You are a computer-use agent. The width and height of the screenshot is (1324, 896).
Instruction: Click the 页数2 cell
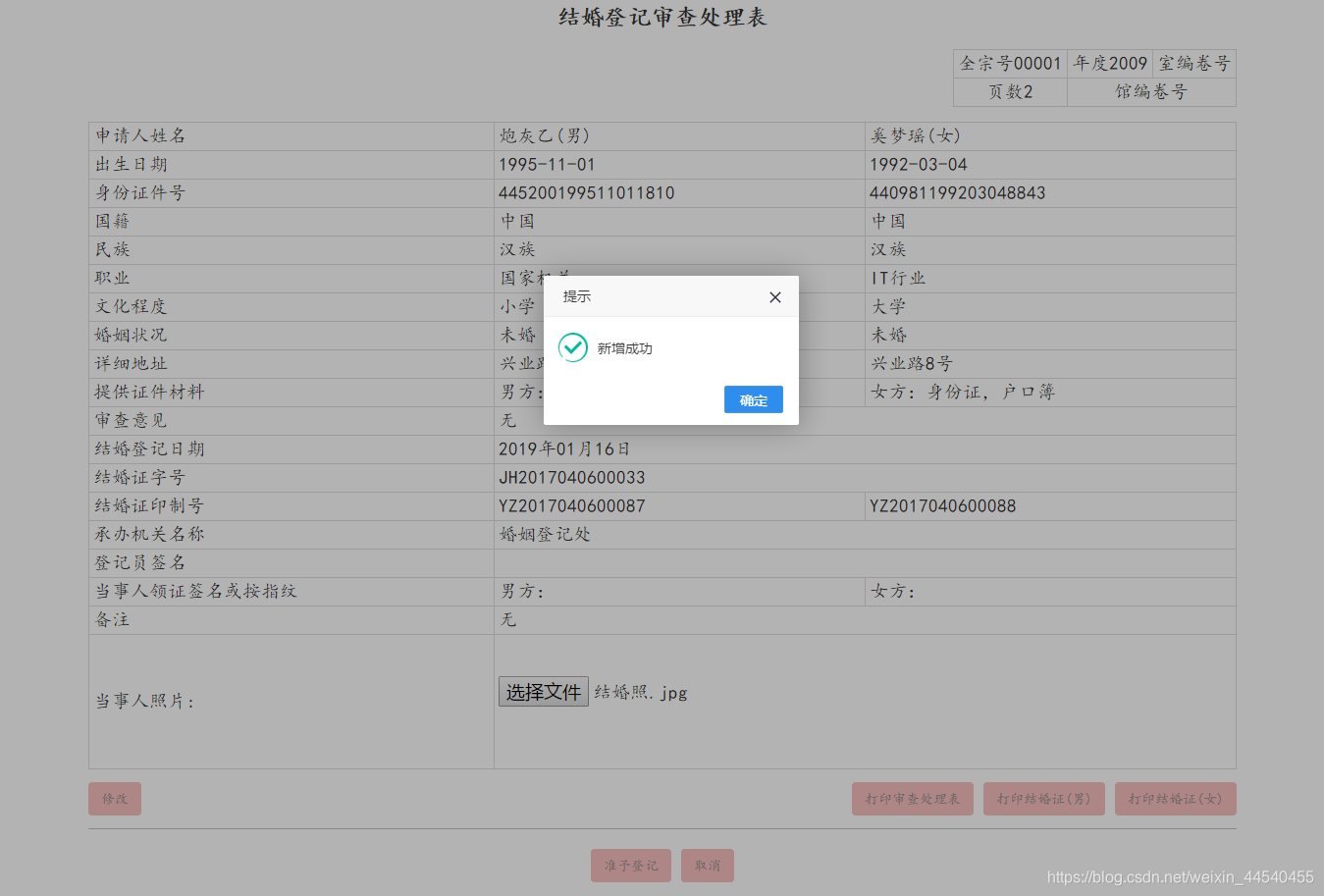pos(1010,92)
